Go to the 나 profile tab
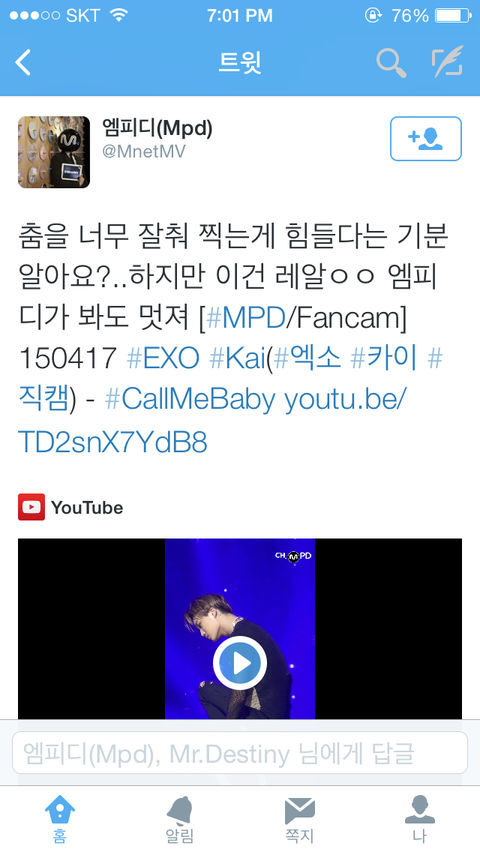 [x=420, y=819]
